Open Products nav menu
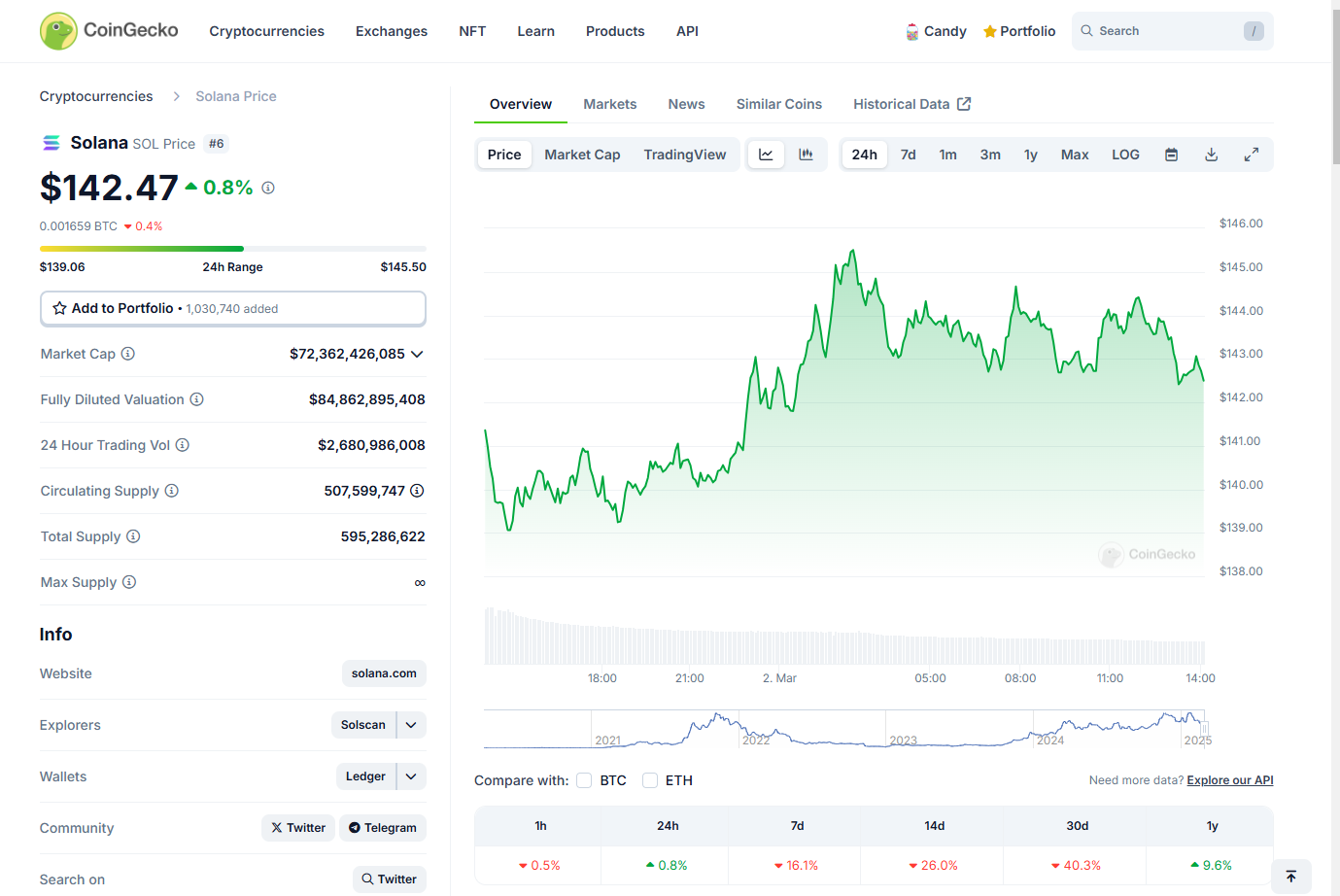The image size is (1340, 896). pyautogui.click(x=615, y=31)
